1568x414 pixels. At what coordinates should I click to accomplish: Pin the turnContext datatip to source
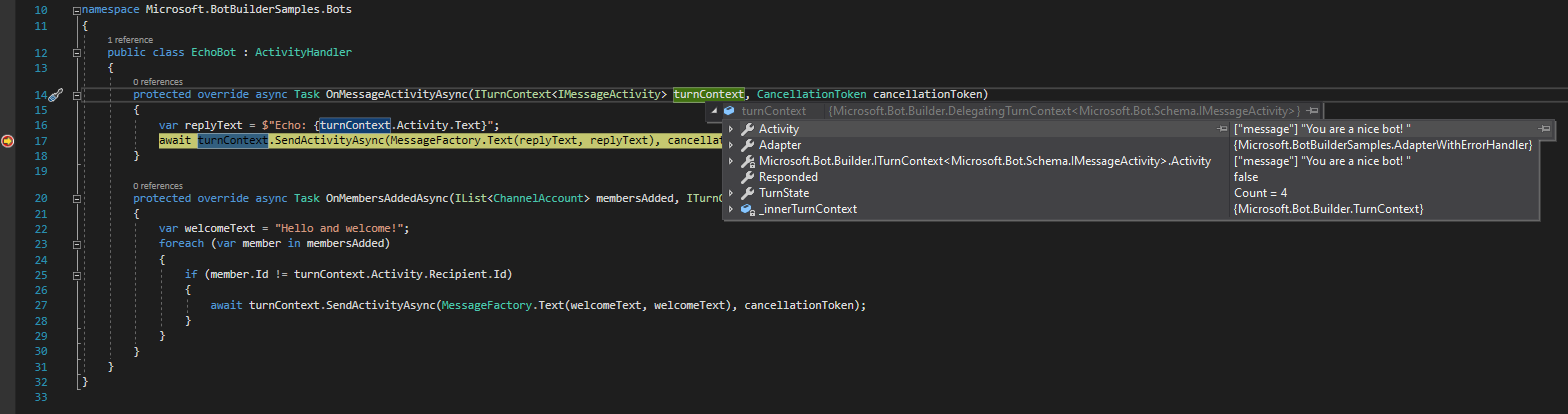pos(1312,110)
